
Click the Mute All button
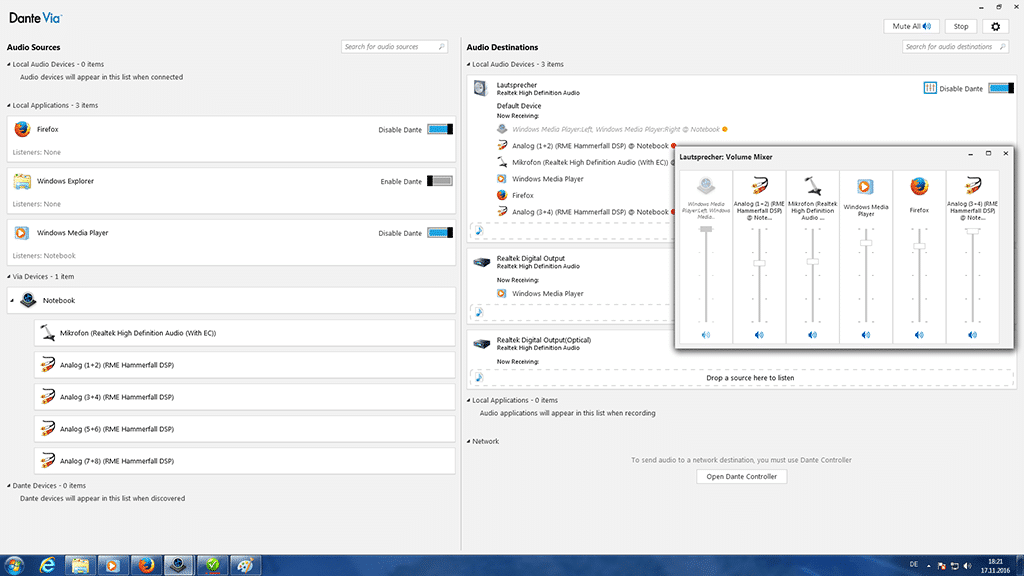coord(911,27)
